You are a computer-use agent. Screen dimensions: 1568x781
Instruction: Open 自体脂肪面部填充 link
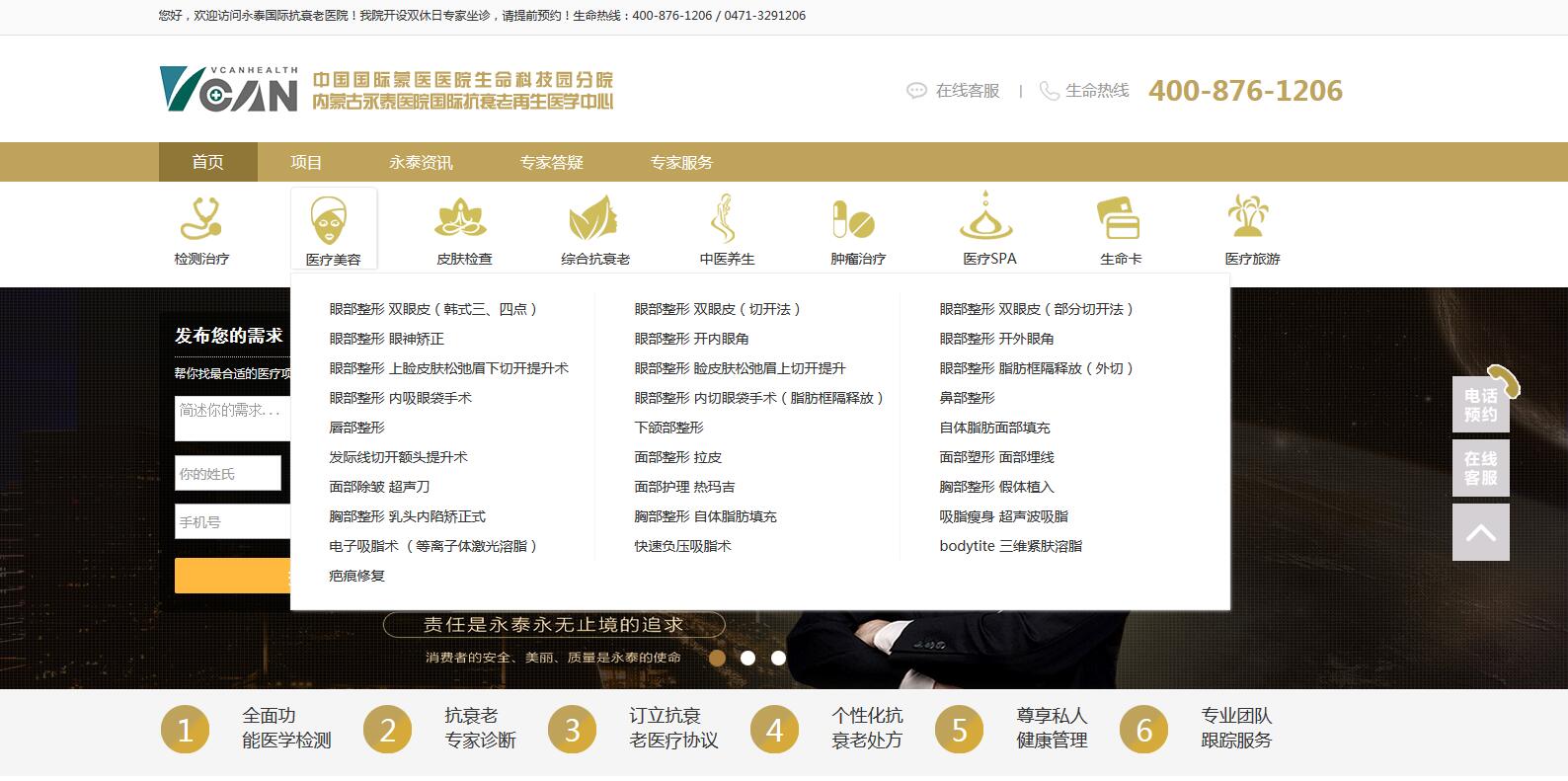point(994,428)
